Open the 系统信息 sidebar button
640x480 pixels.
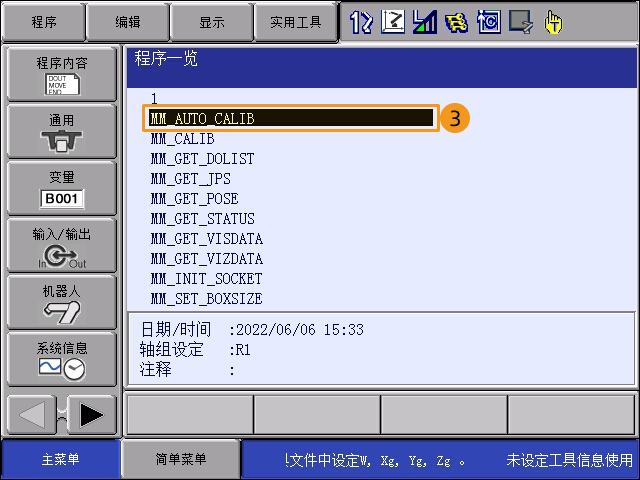[x=62, y=360]
